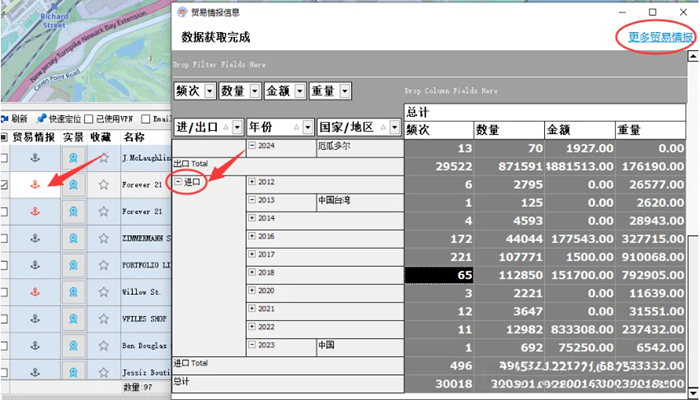Expand the 2021 year node
700x400 pixels.
point(252,308)
